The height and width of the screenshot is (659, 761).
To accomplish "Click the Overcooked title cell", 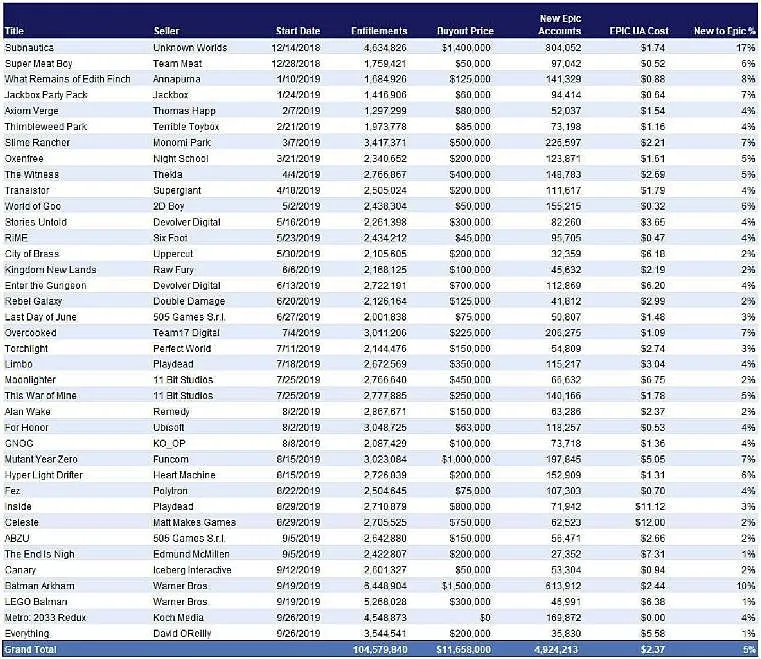I will (x=30, y=333).
